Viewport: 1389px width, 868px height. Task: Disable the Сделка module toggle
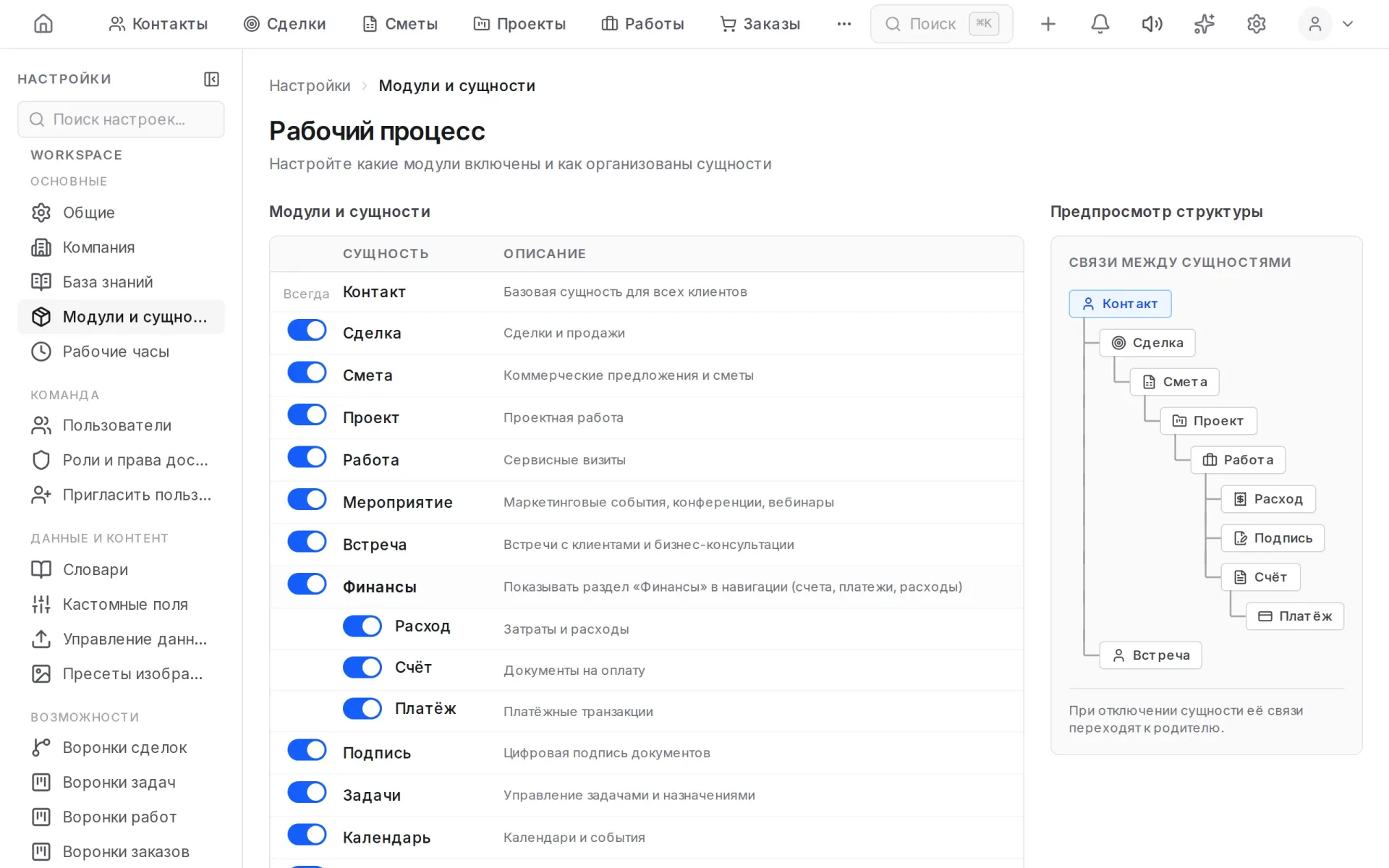(x=307, y=331)
